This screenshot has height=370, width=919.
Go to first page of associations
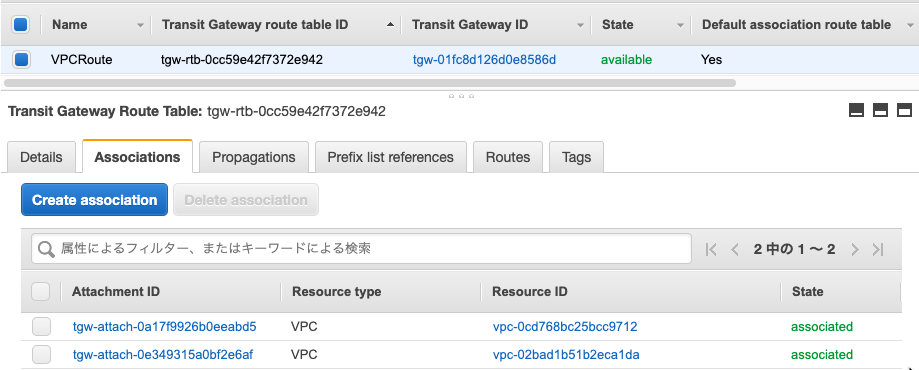[711, 249]
